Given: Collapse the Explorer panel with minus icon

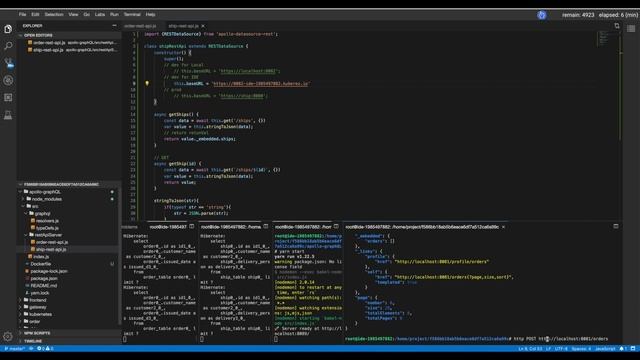Looking at the screenshot, I should (114, 25).
